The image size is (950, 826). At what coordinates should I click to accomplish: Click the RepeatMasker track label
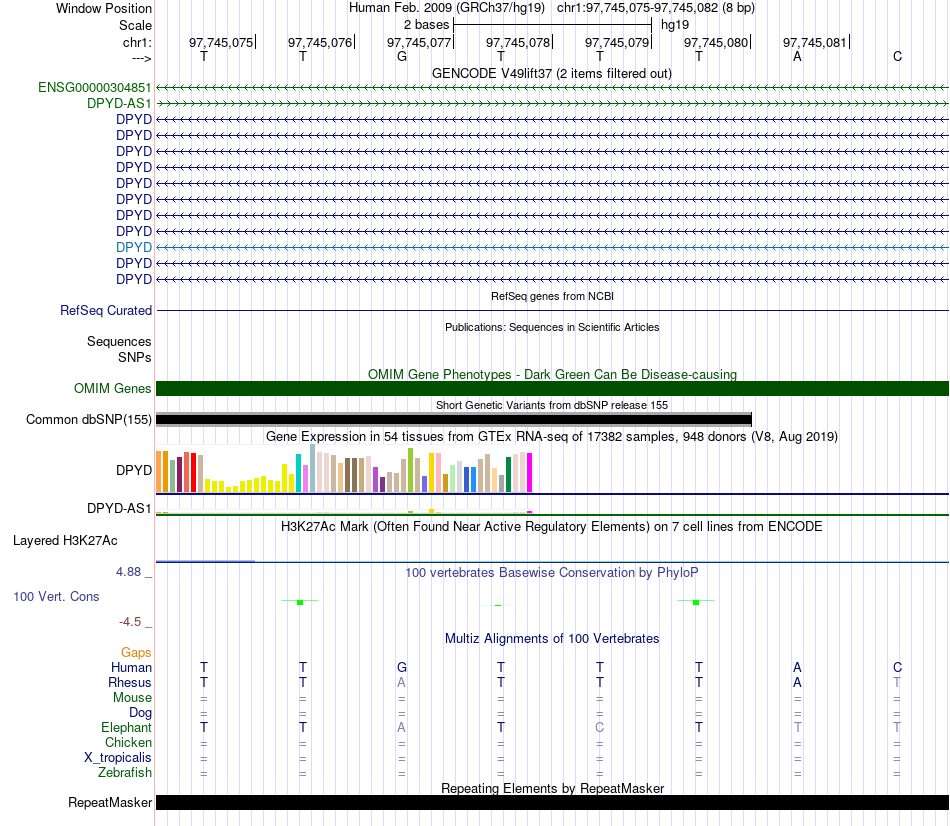pos(110,802)
